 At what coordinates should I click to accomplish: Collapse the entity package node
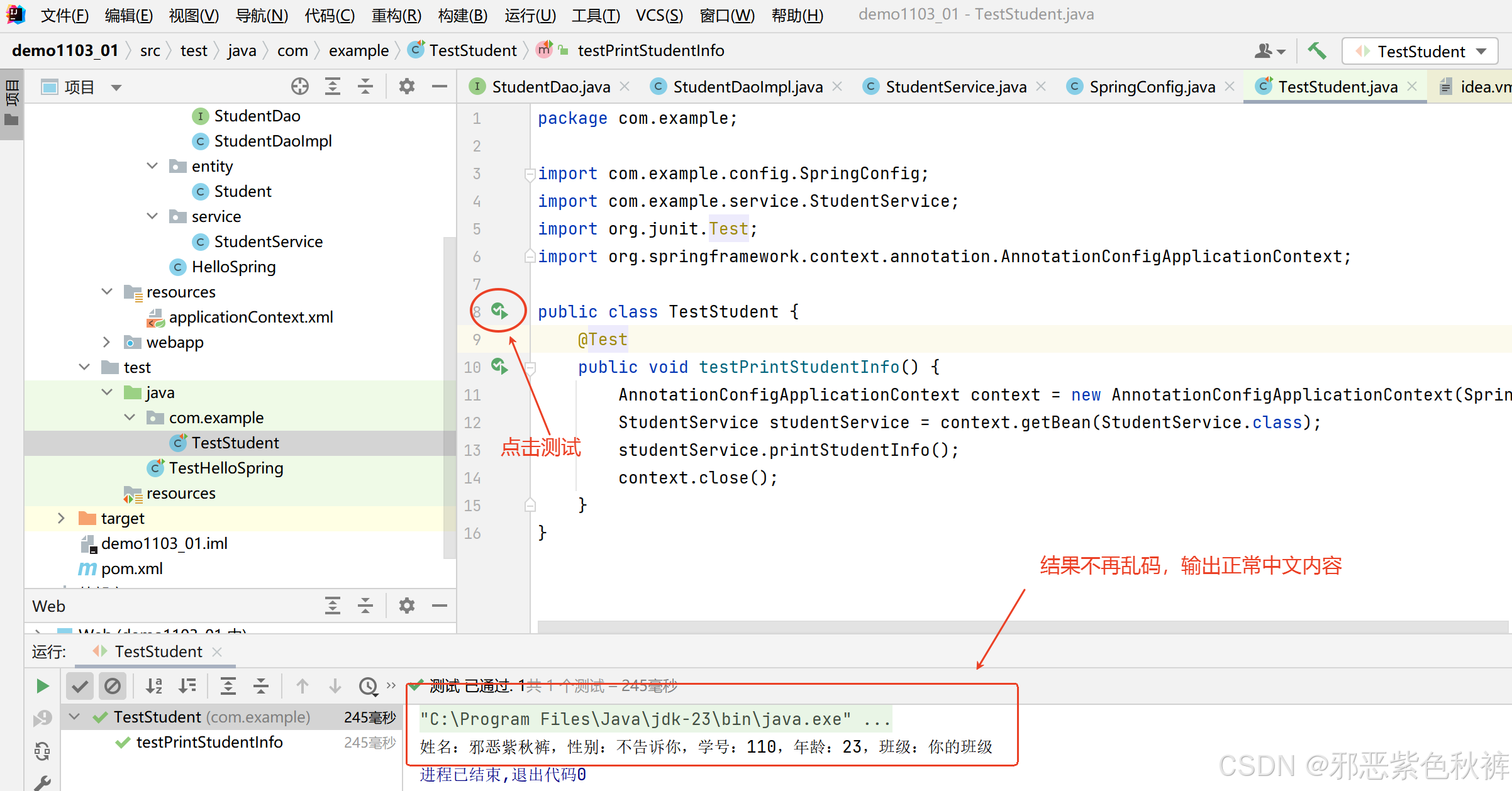152,166
